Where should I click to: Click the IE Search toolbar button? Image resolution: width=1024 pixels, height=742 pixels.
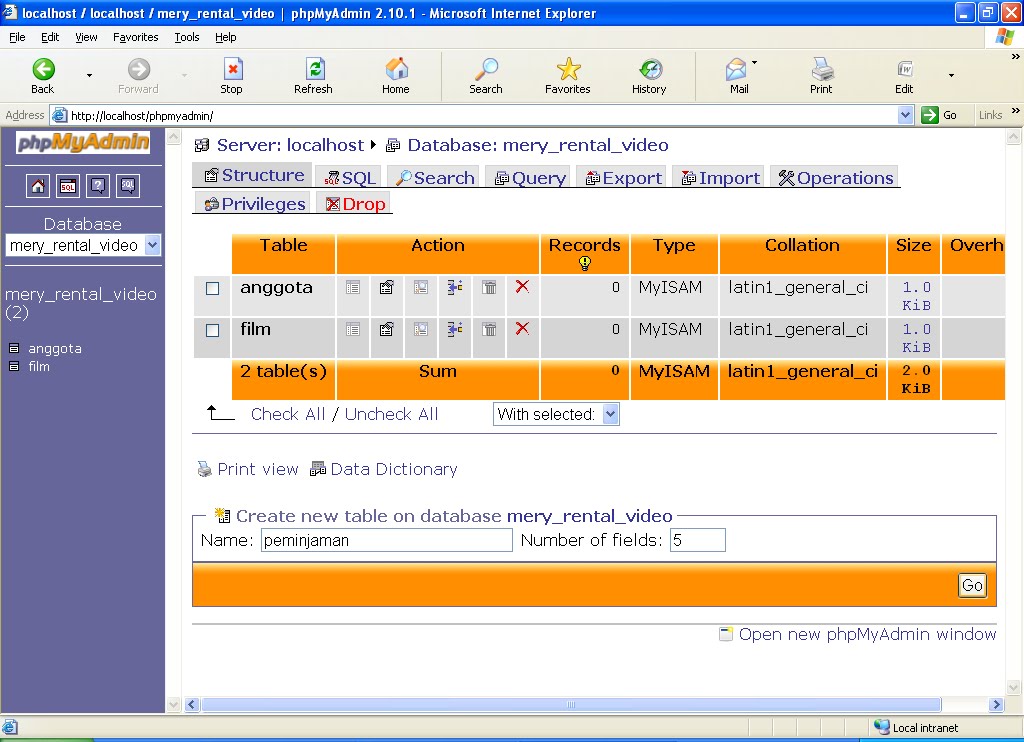(x=486, y=76)
